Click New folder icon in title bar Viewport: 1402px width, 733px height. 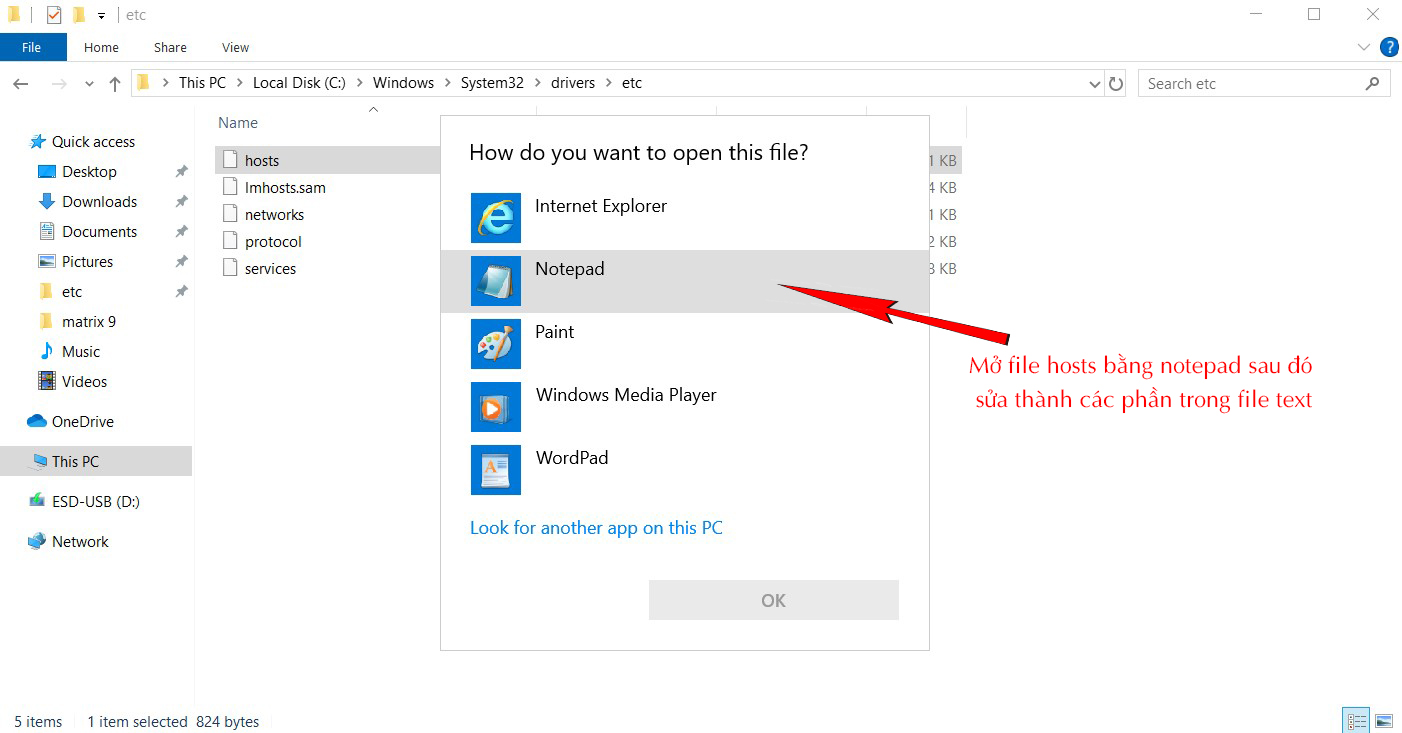click(79, 15)
